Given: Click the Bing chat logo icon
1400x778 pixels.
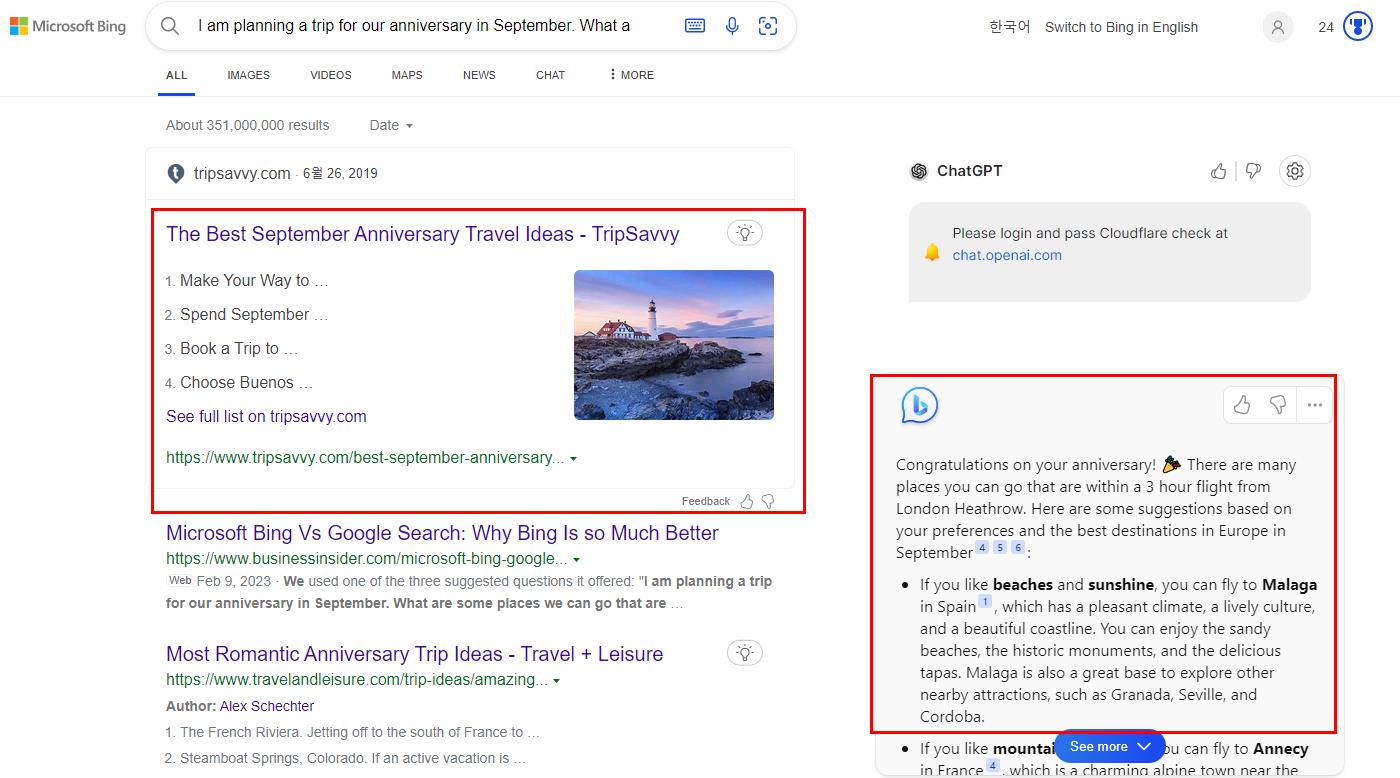Looking at the screenshot, I should [x=919, y=405].
